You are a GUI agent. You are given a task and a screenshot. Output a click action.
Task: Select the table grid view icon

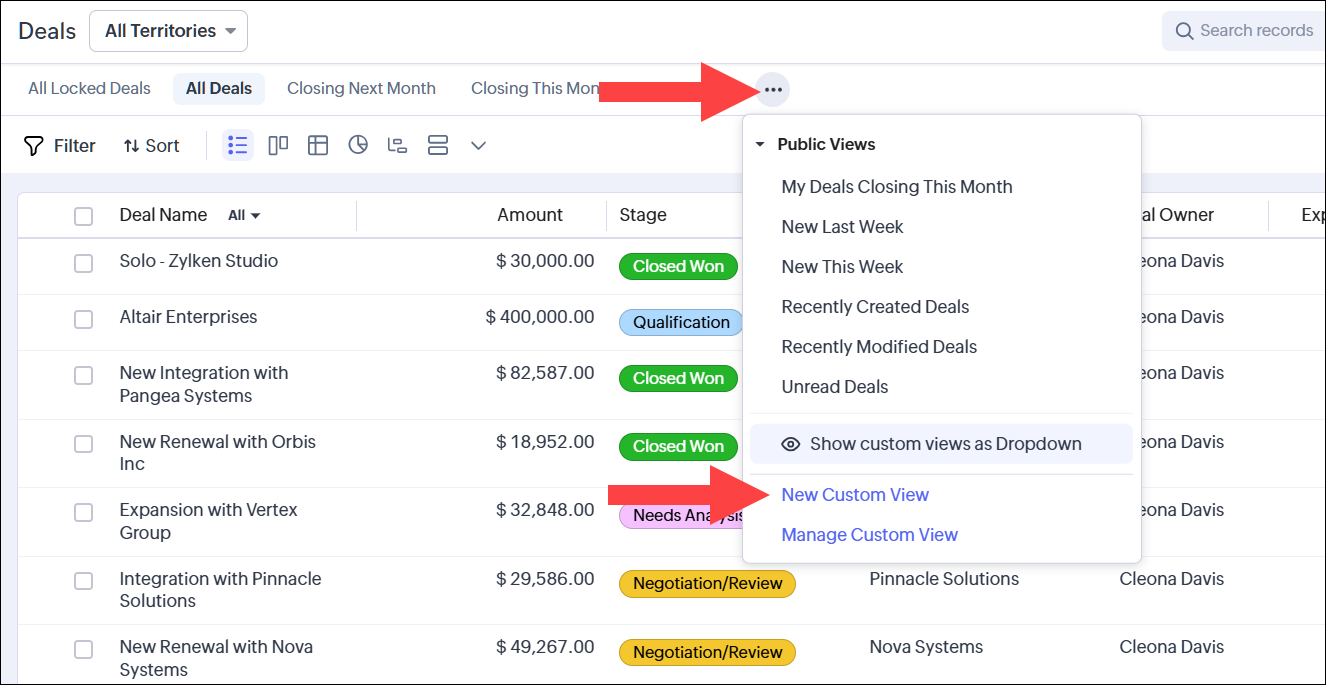pyautogui.click(x=318, y=145)
